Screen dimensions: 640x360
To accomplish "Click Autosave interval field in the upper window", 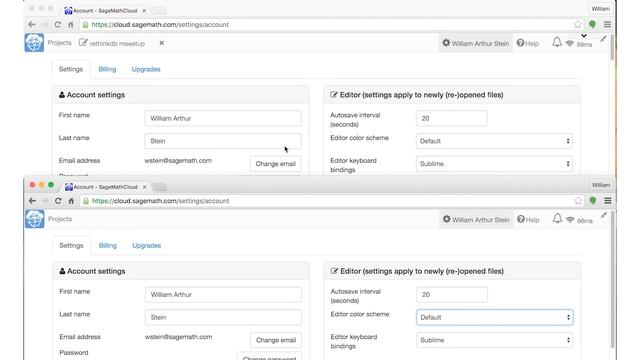I will [451, 118].
